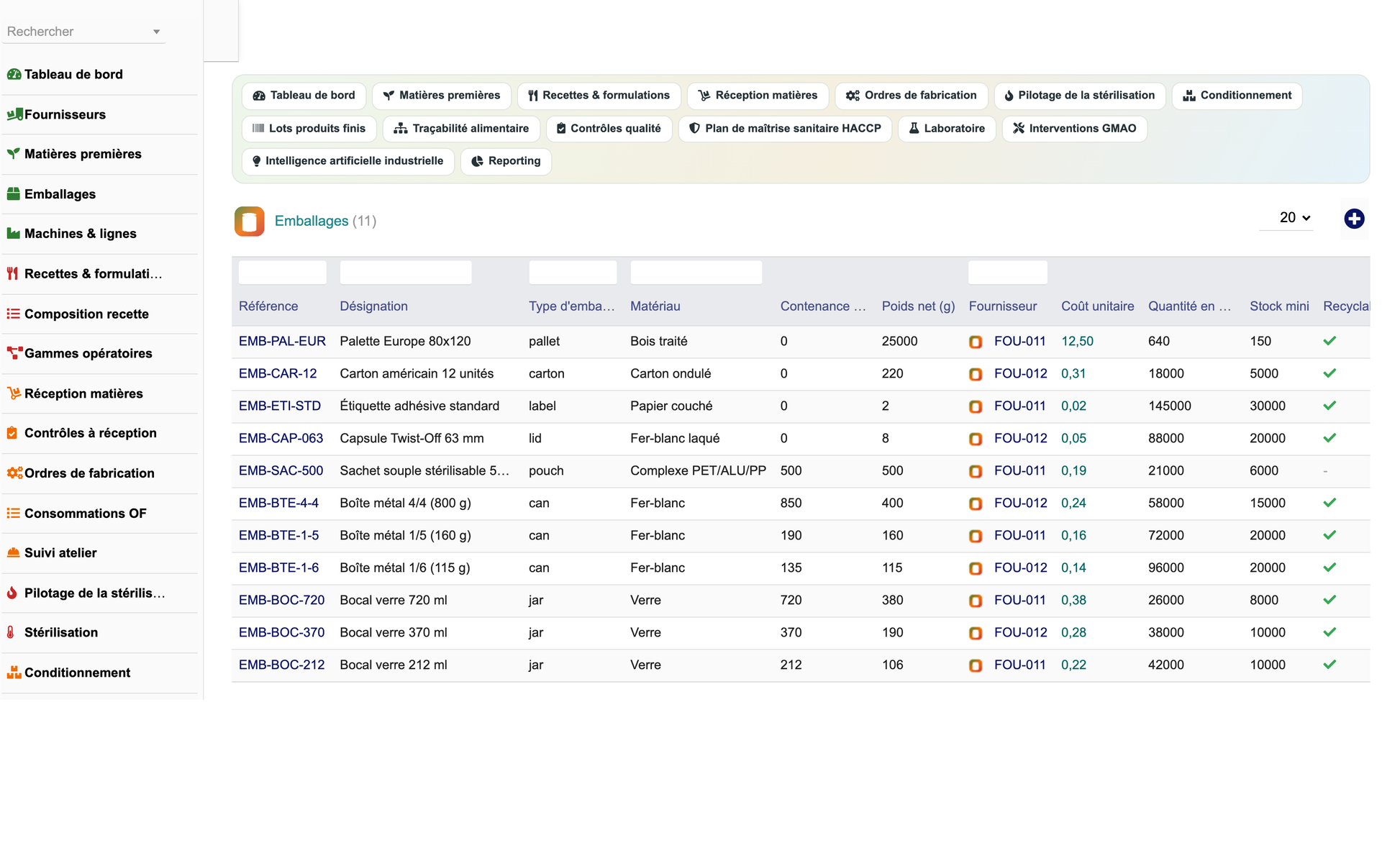
Task: Select the cell 'Complexe PET/ALU/PP'
Action: (698, 470)
